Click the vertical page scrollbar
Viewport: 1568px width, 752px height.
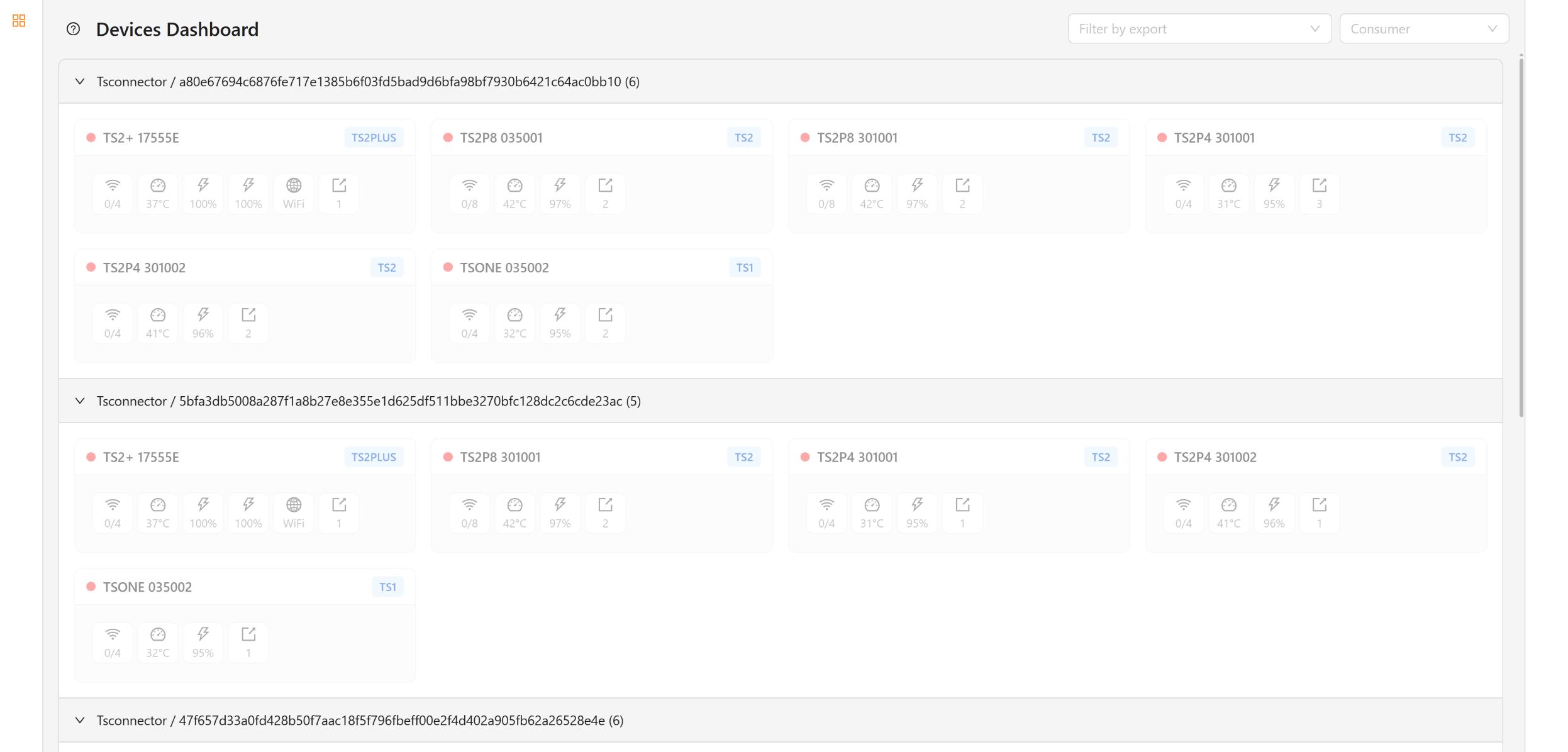point(1521,236)
